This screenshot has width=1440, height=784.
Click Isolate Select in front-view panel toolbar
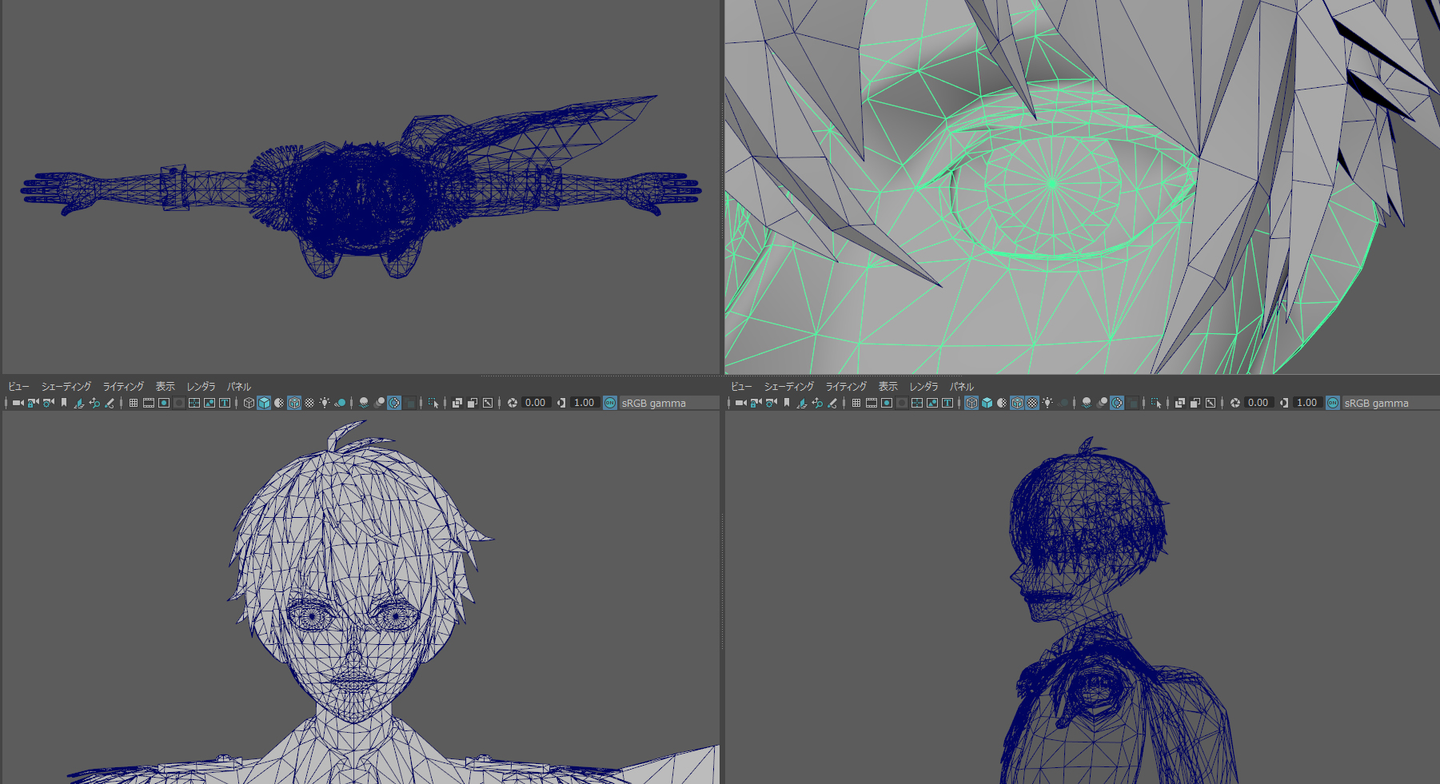pyautogui.click(x=433, y=403)
